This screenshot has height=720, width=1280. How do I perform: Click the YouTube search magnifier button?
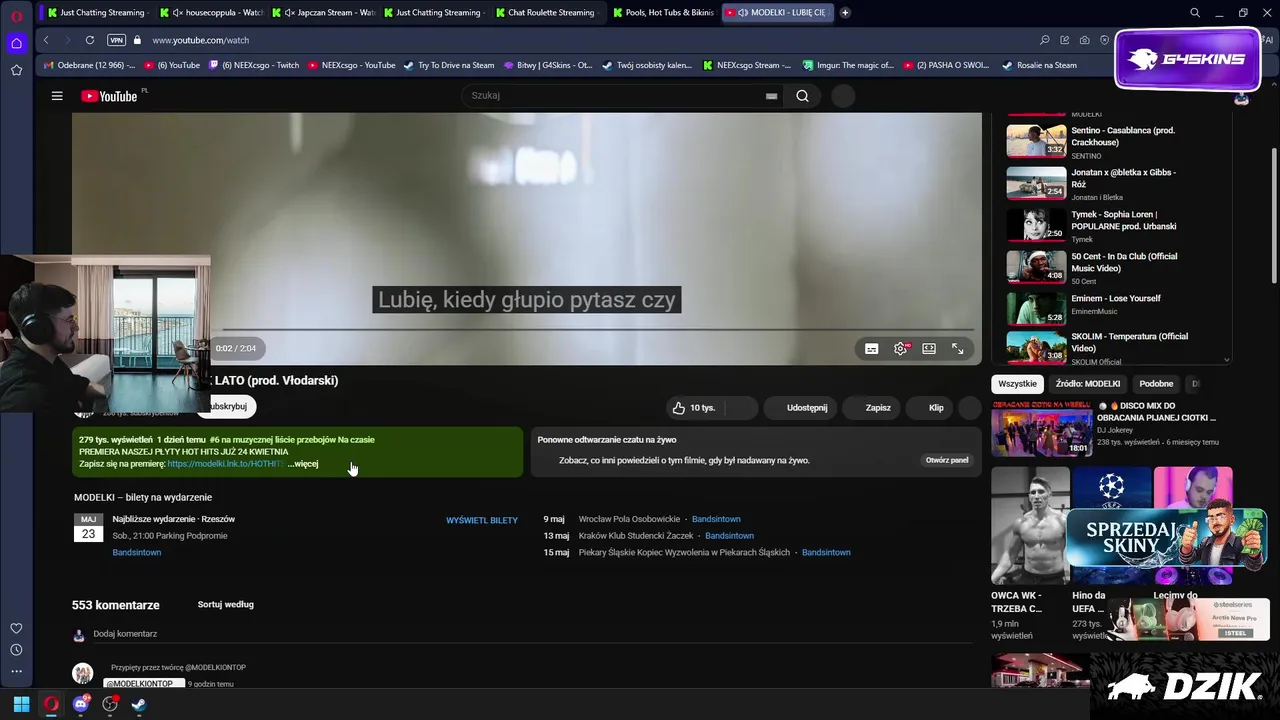point(802,96)
